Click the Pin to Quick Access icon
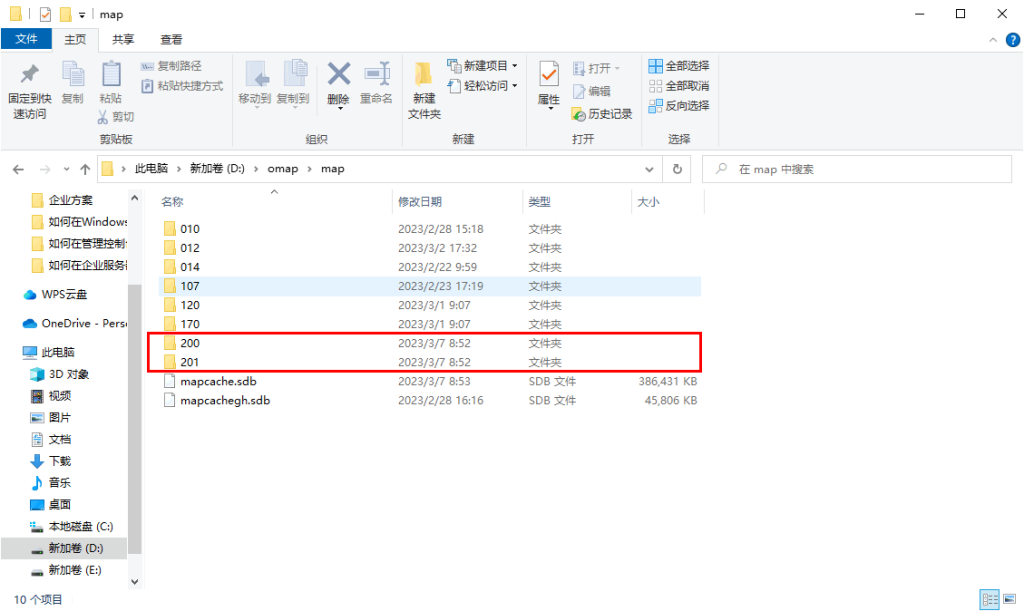The image size is (1024, 611). (29, 77)
